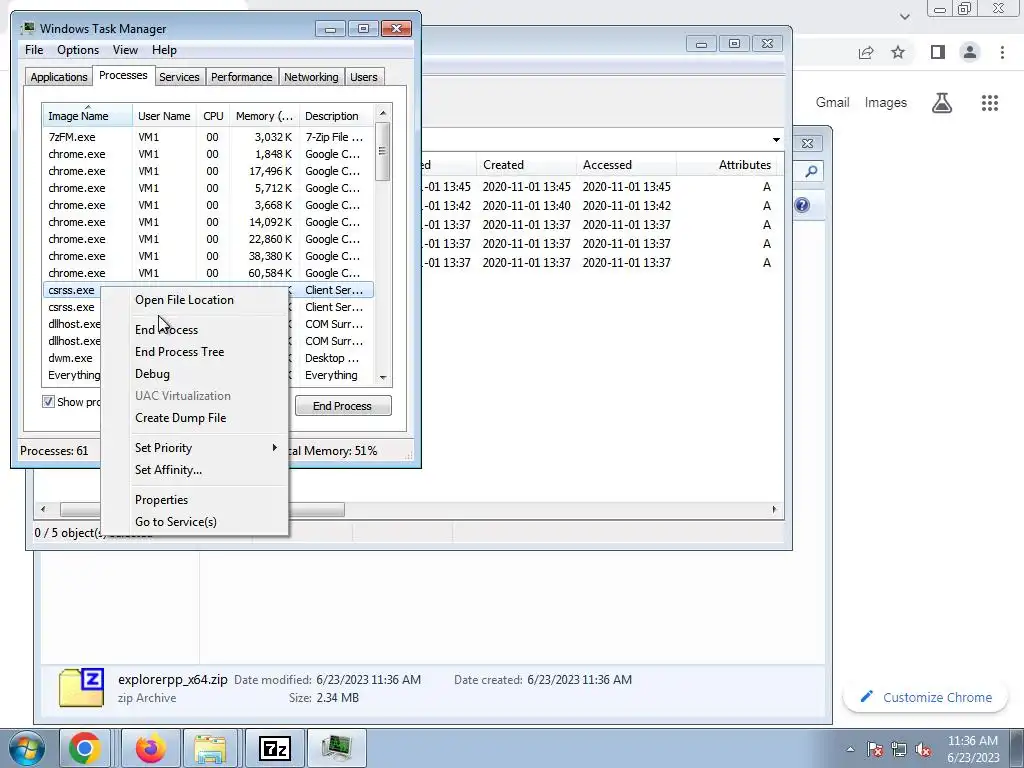Switch to Task Manager taskbar icon
1024x768 pixels.
(336, 748)
